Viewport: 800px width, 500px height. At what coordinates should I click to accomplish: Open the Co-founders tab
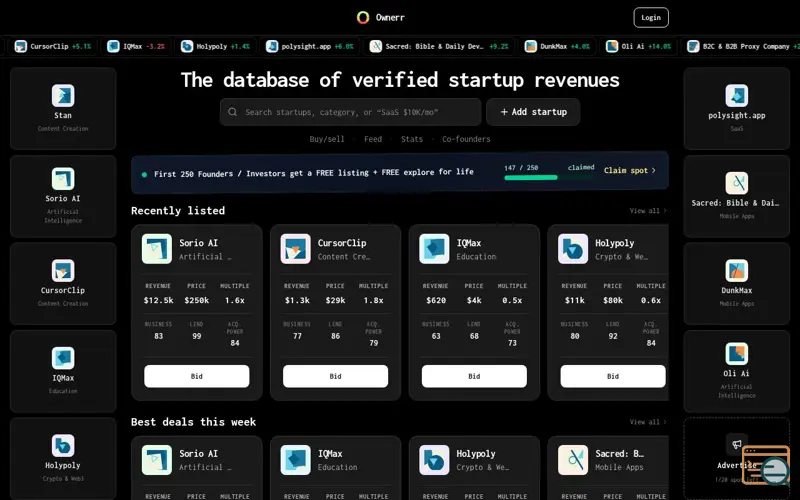466,139
